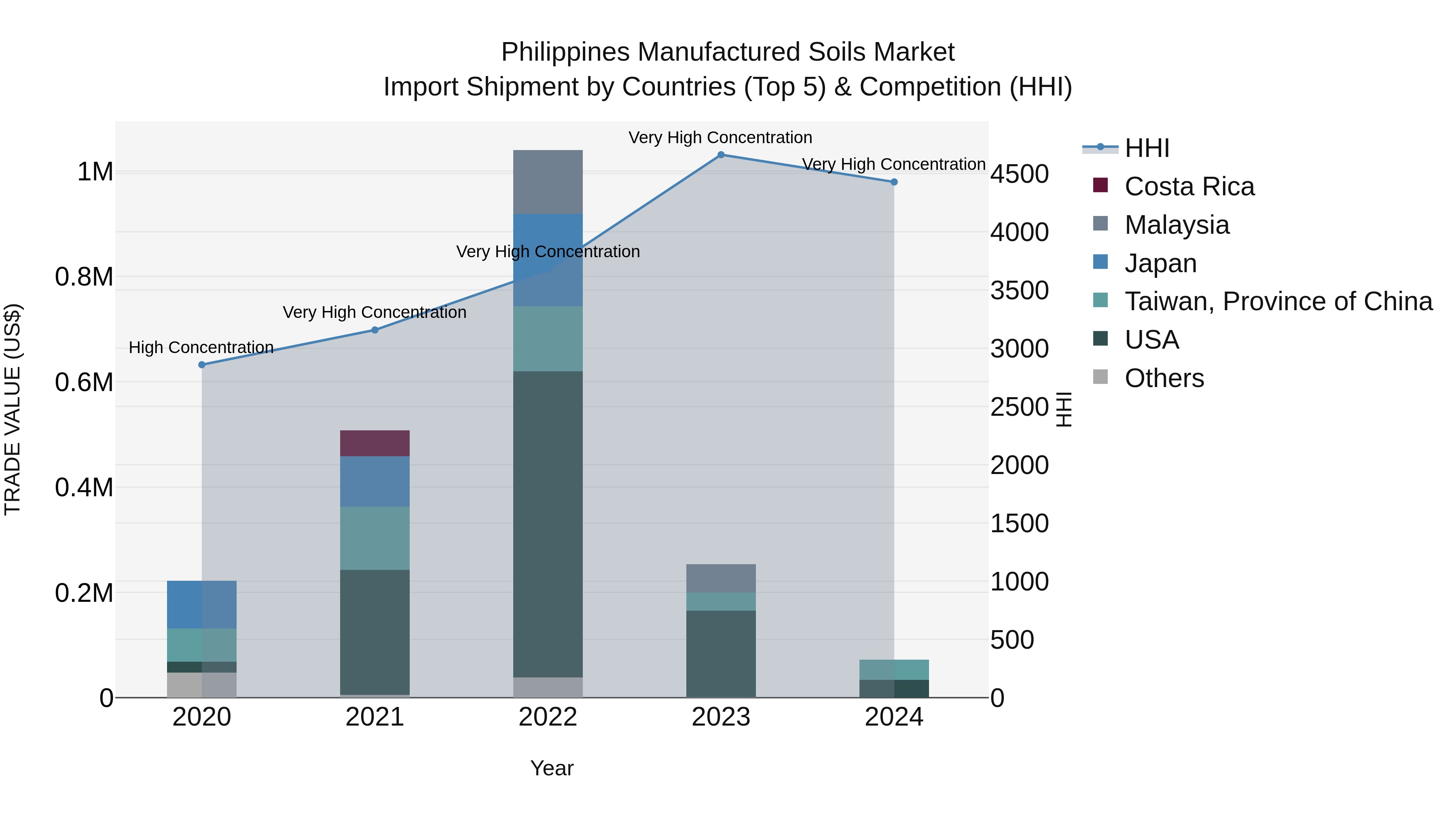The image size is (1456, 819).
Task: Click the right axis tick label 2500
Action: pos(1020,407)
